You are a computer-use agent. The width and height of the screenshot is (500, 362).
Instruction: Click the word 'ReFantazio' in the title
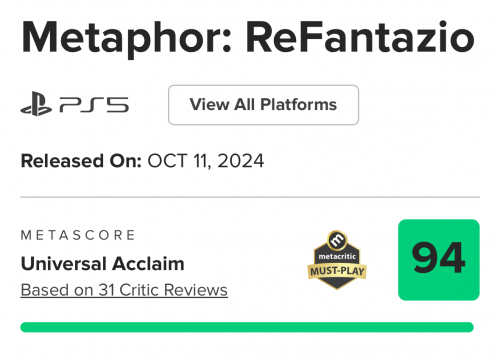(360, 37)
